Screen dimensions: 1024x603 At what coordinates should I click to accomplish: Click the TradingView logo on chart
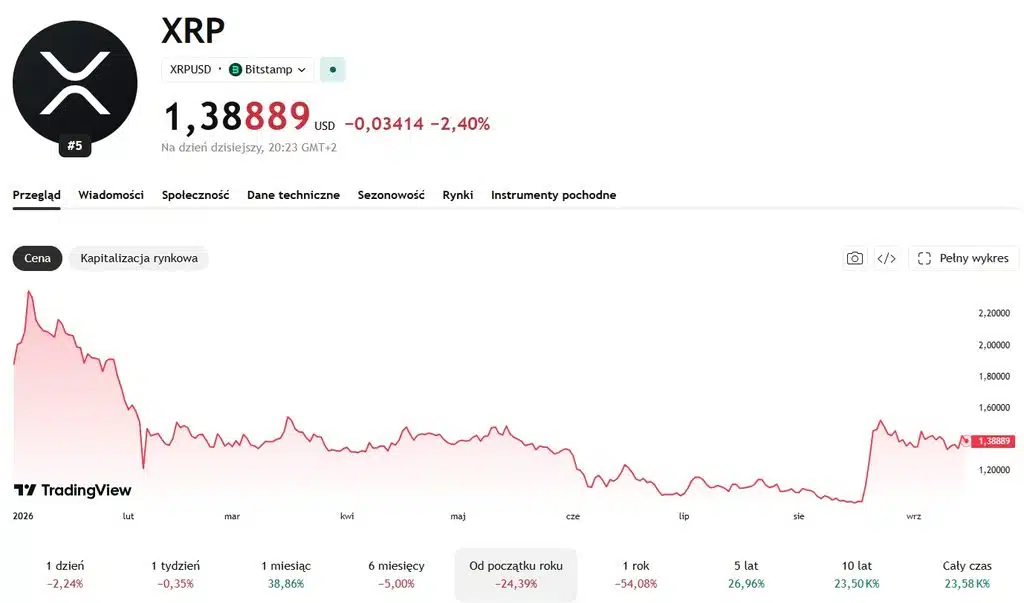72,490
